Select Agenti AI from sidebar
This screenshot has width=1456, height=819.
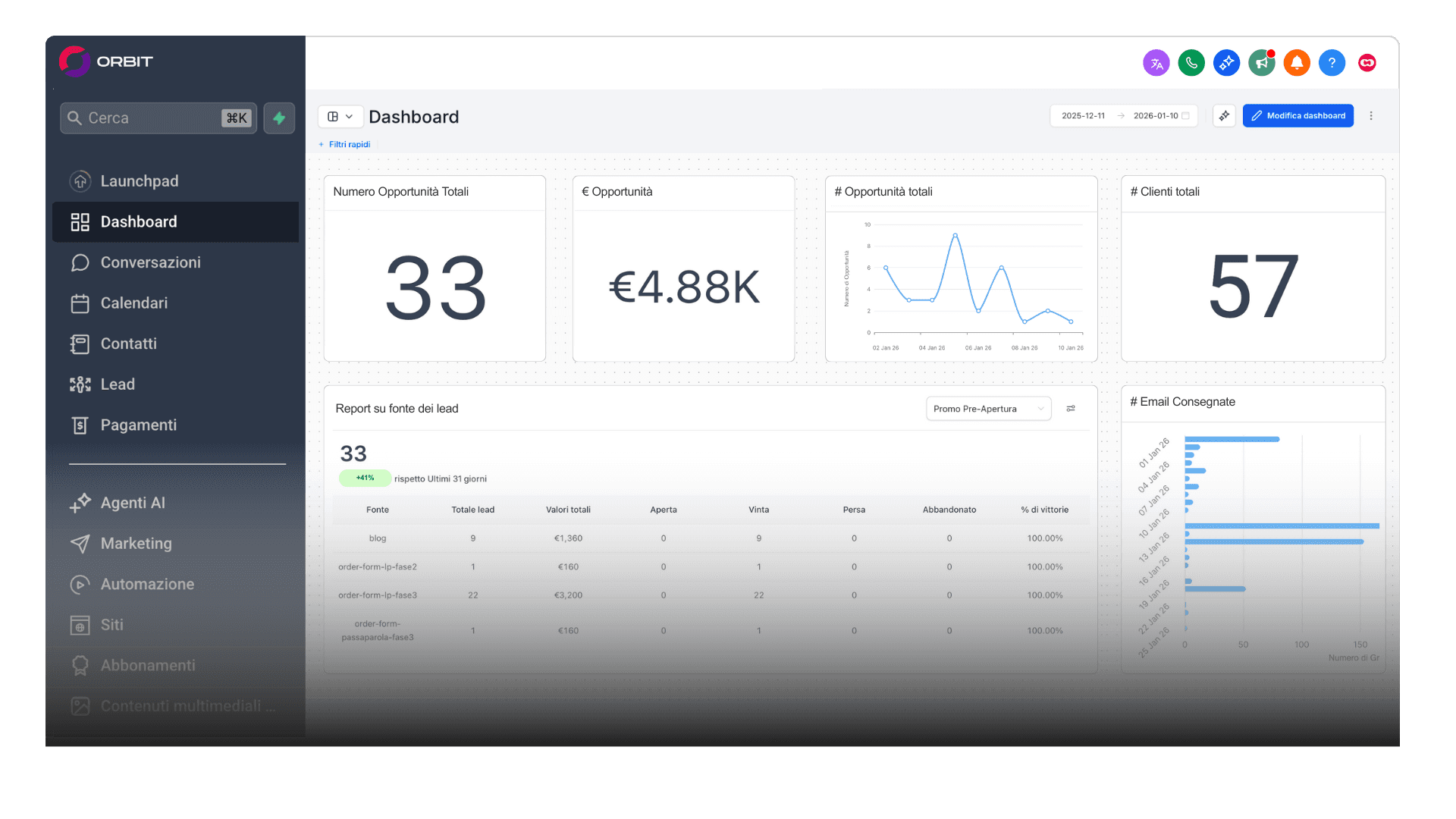(133, 503)
